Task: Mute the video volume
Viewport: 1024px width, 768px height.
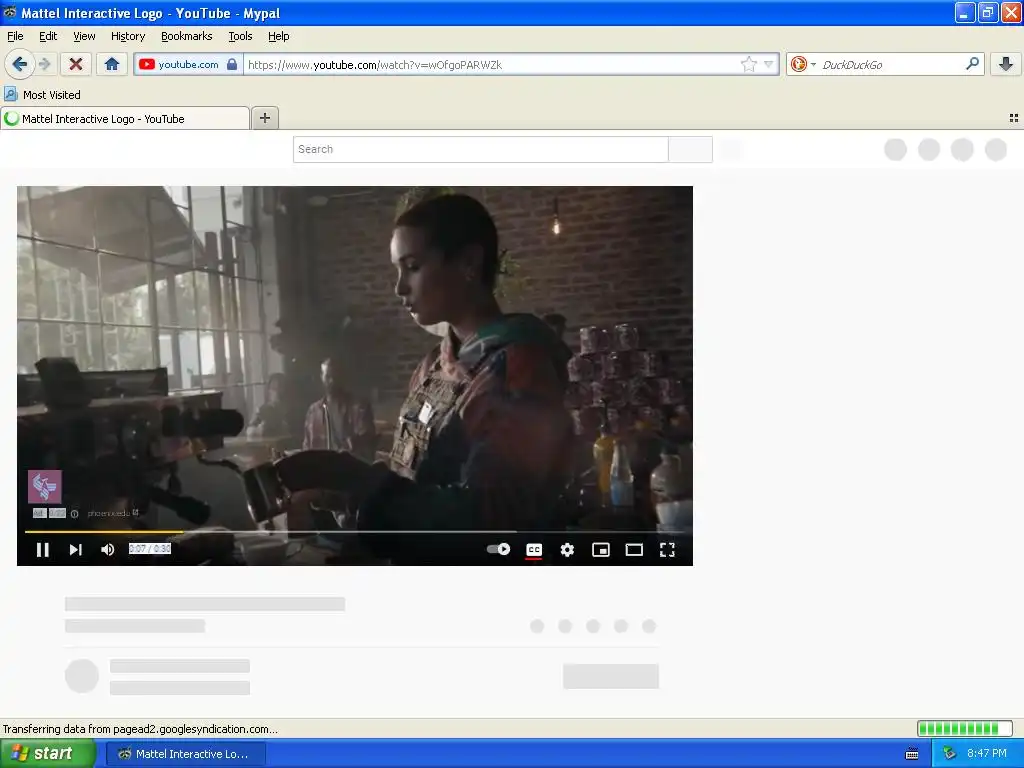Action: [x=108, y=550]
